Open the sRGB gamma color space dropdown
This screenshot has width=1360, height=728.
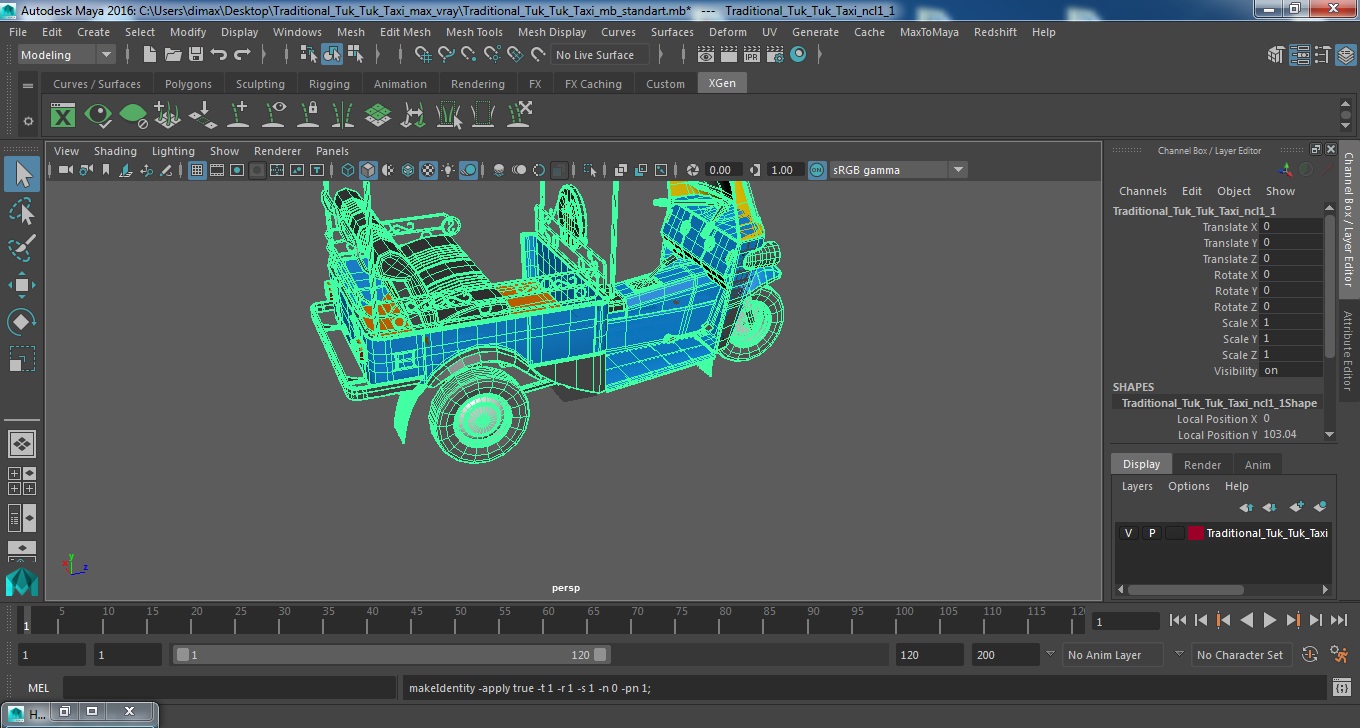click(898, 170)
